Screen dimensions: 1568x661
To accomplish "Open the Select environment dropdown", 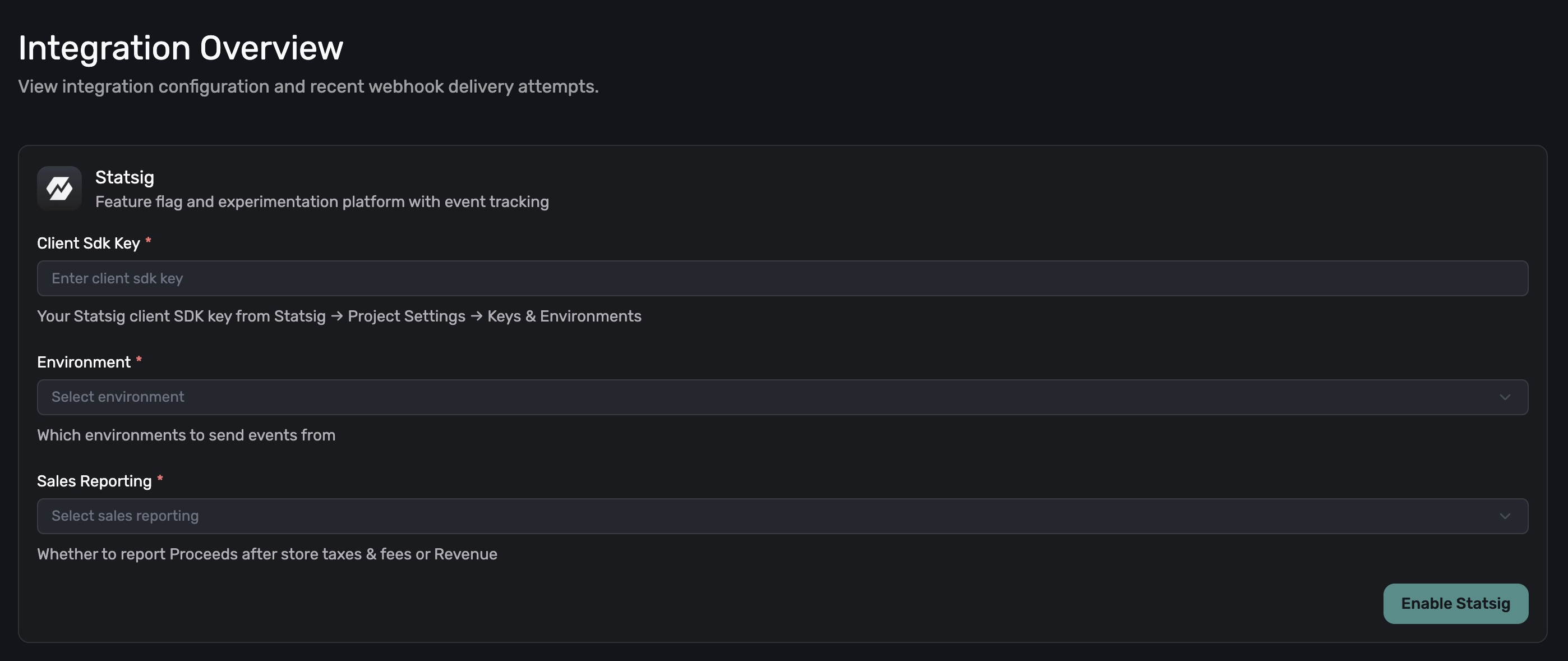I will pos(782,397).
